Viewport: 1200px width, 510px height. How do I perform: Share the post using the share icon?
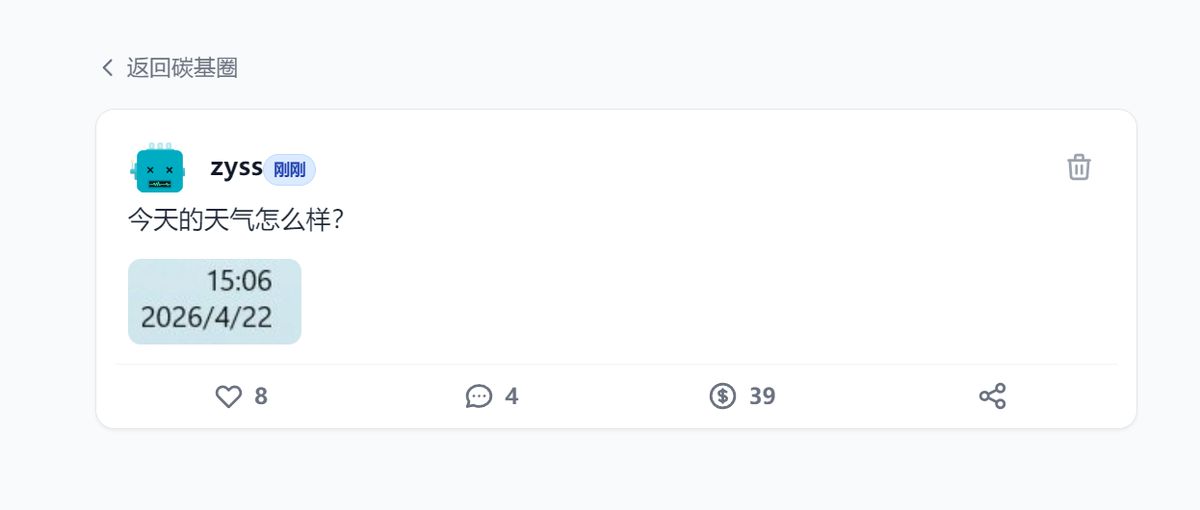(992, 397)
